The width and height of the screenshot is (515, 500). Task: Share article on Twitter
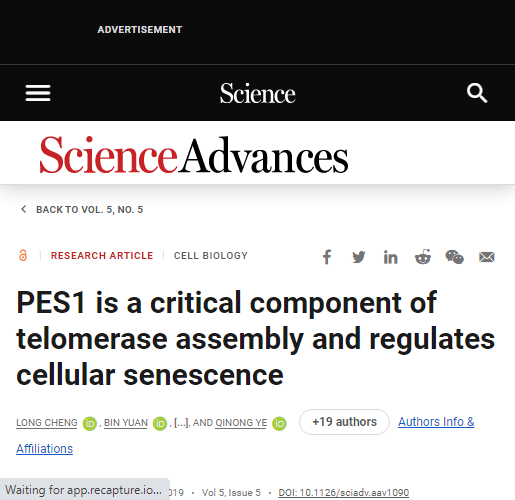[x=359, y=257]
